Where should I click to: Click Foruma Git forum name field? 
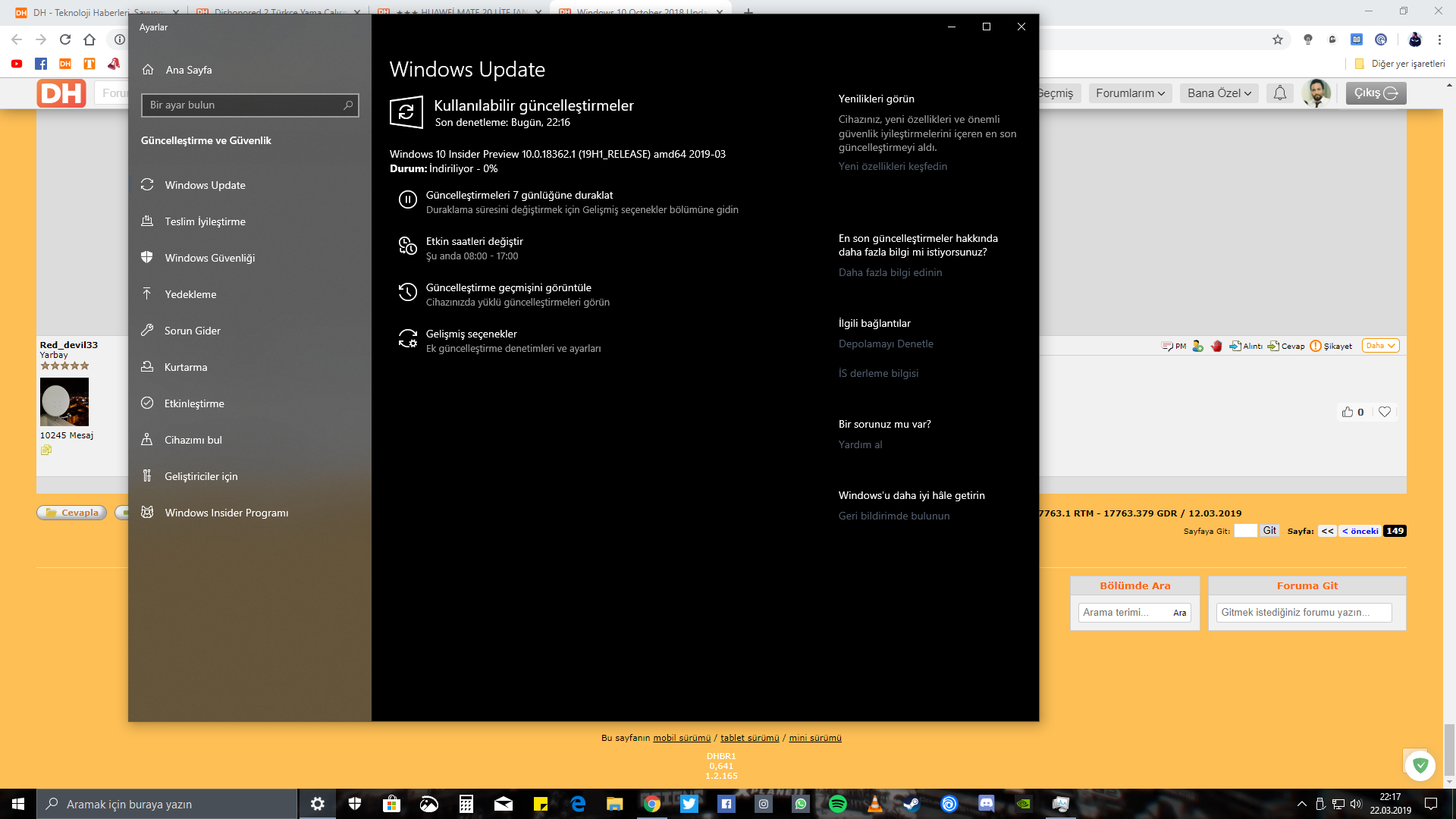pos(1304,613)
